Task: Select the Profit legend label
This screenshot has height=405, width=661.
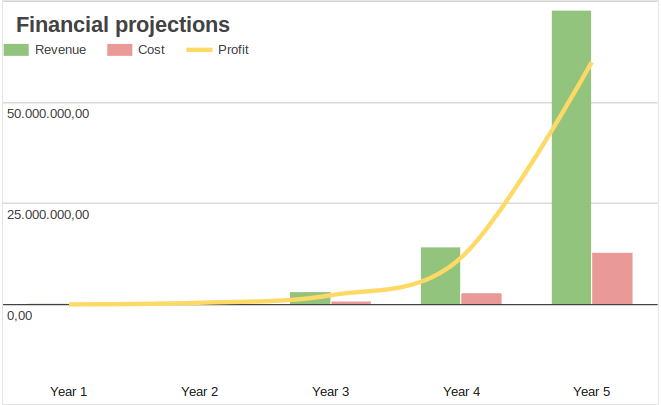Action: pos(233,50)
